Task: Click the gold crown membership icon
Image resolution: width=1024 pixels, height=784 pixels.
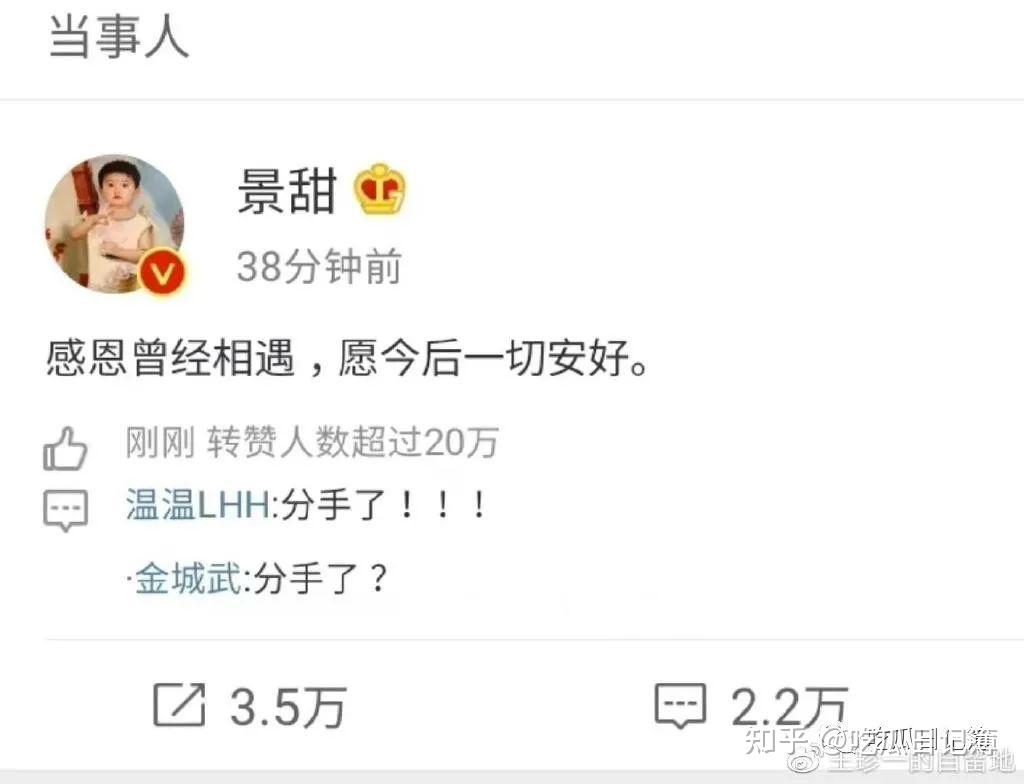Action: tap(379, 189)
